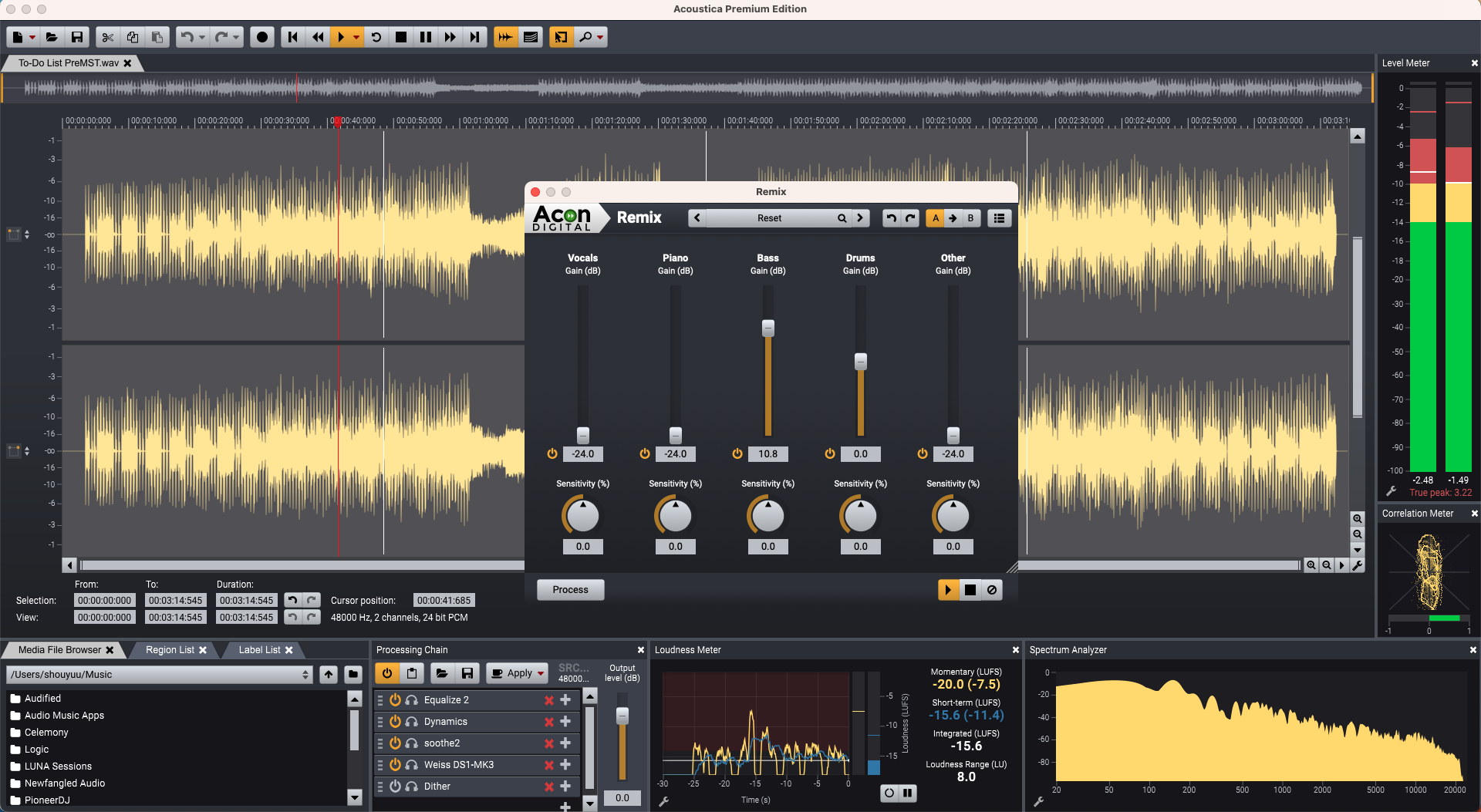
Task: Paste from clipboard toolbar icon
Action: pos(157,37)
